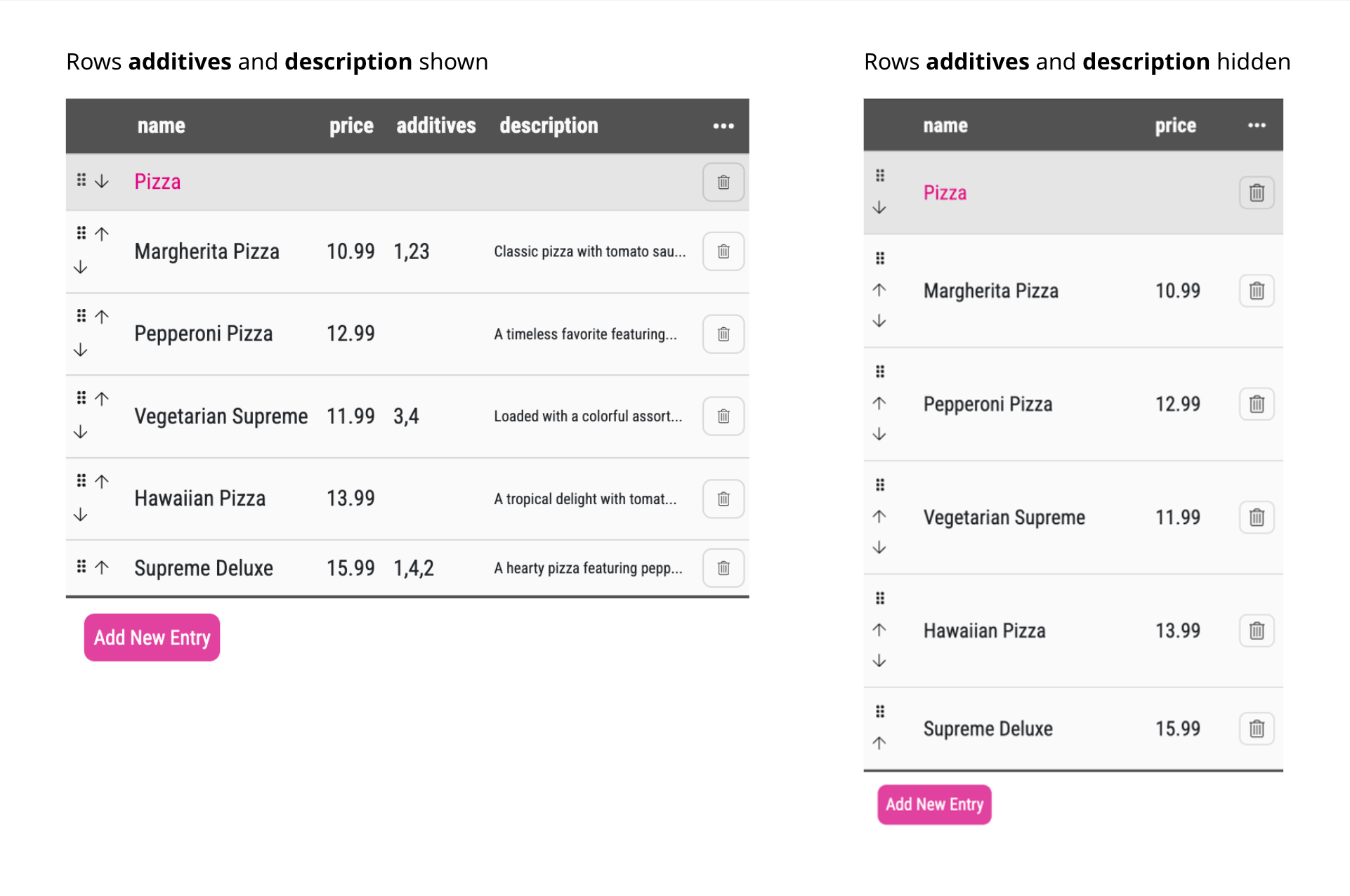Click the 1,23 additives cell for Margherita Pizza
This screenshot has height=896, width=1350.
pos(412,251)
